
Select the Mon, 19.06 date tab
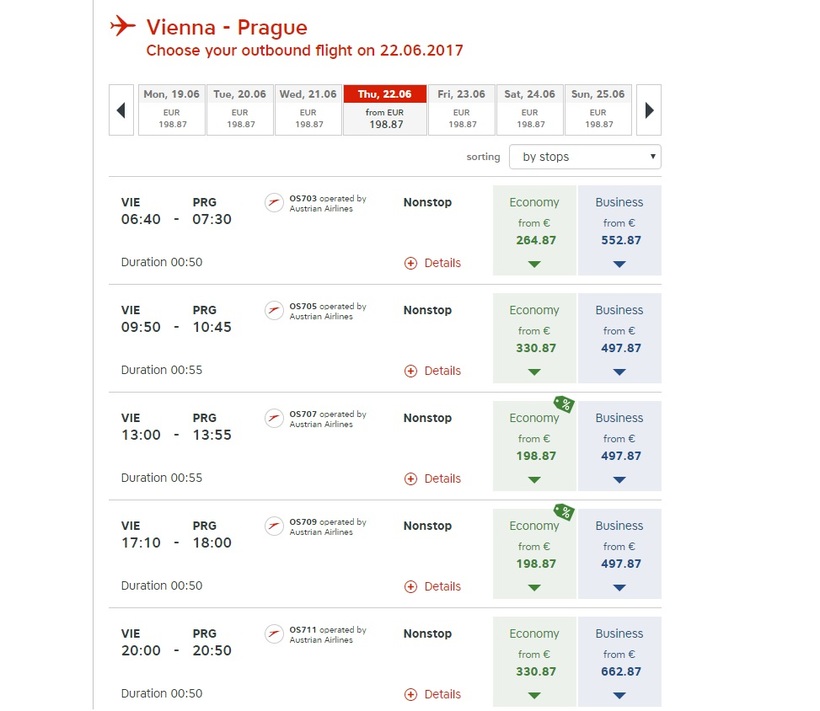click(x=171, y=109)
